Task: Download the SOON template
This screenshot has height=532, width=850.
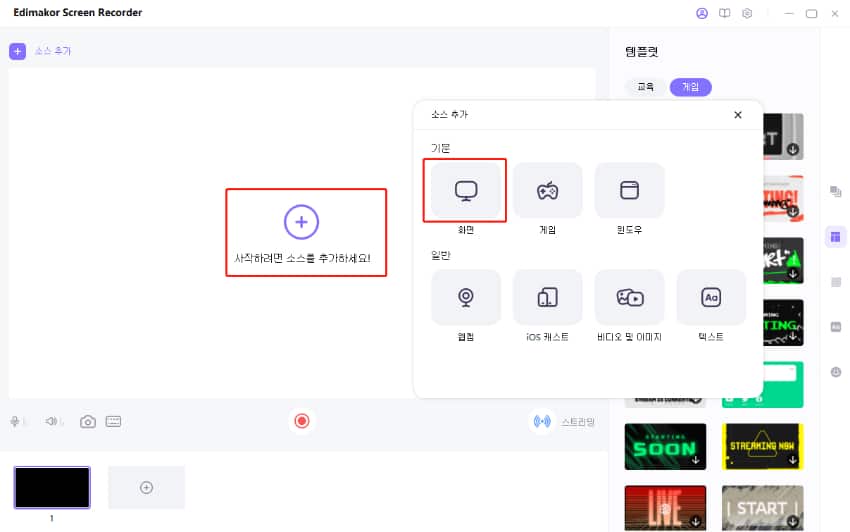Action: click(696, 460)
